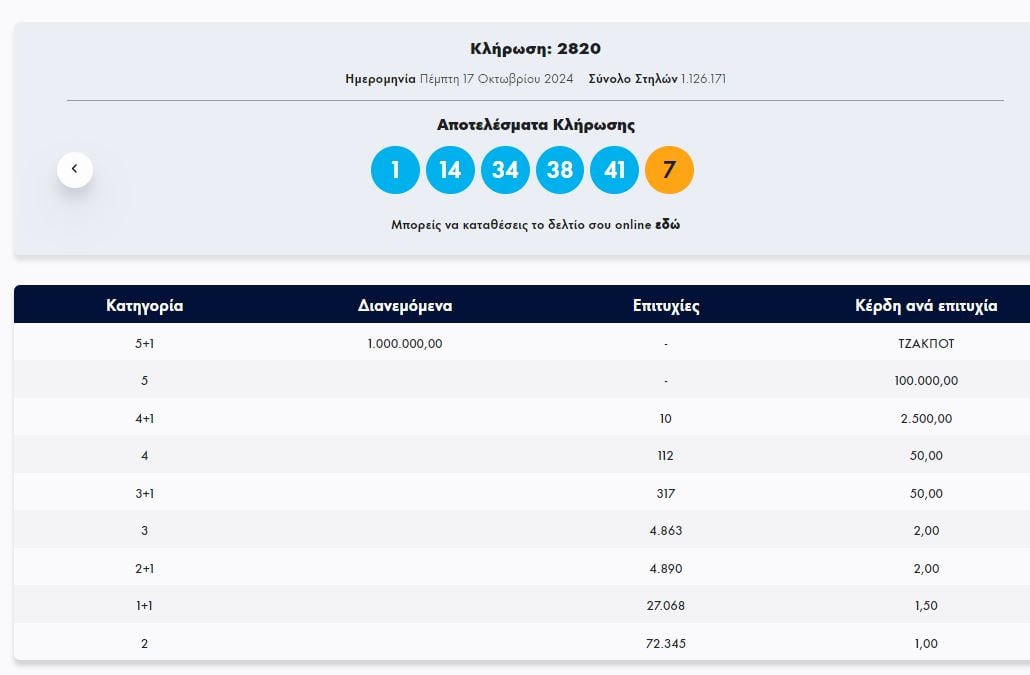Screen dimensions: 1030x675
Task: Select the blue ball number 38
Action: 560,170
